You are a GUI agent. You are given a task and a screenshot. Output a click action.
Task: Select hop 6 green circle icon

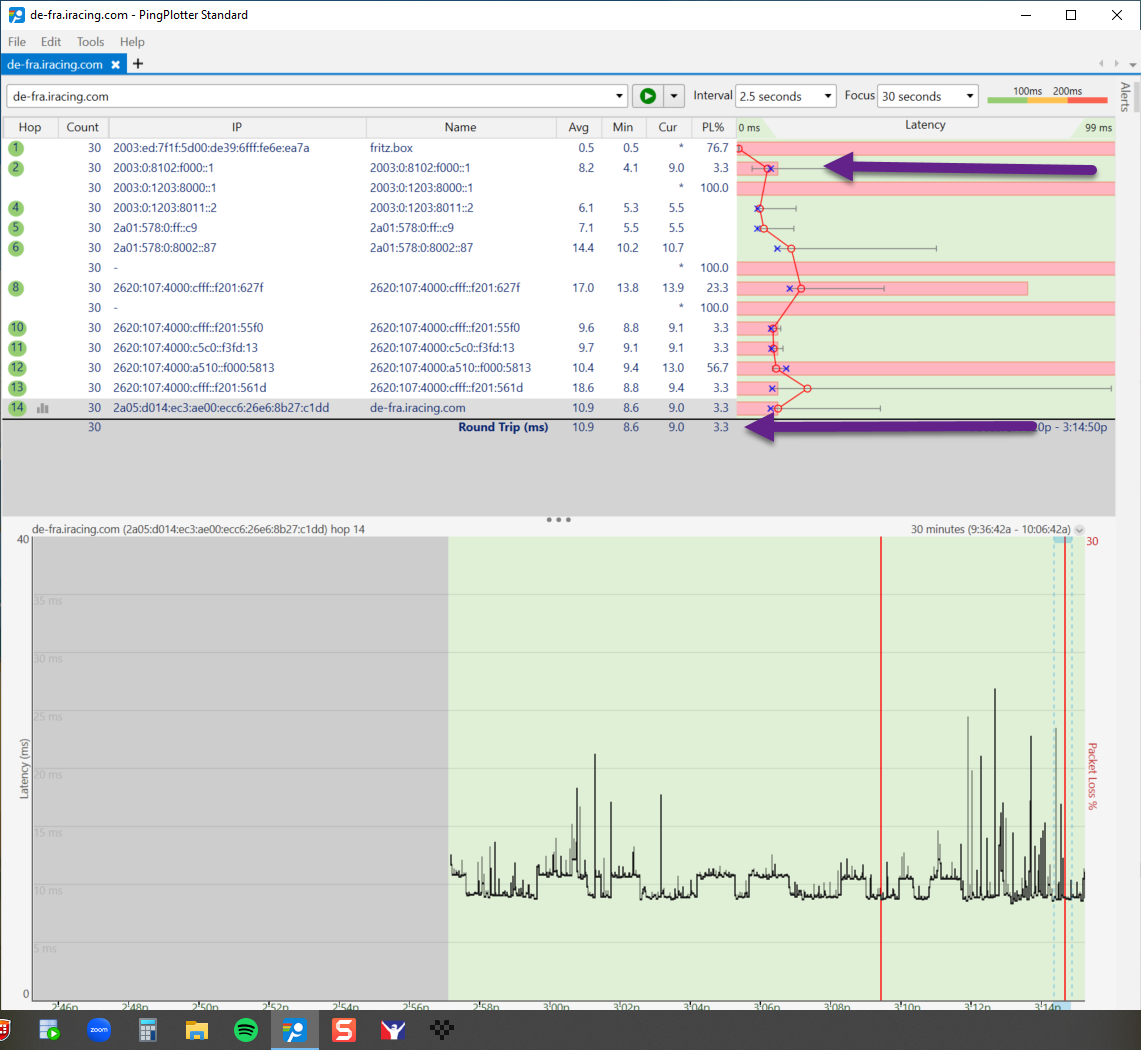pyautogui.click(x=16, y=248)
